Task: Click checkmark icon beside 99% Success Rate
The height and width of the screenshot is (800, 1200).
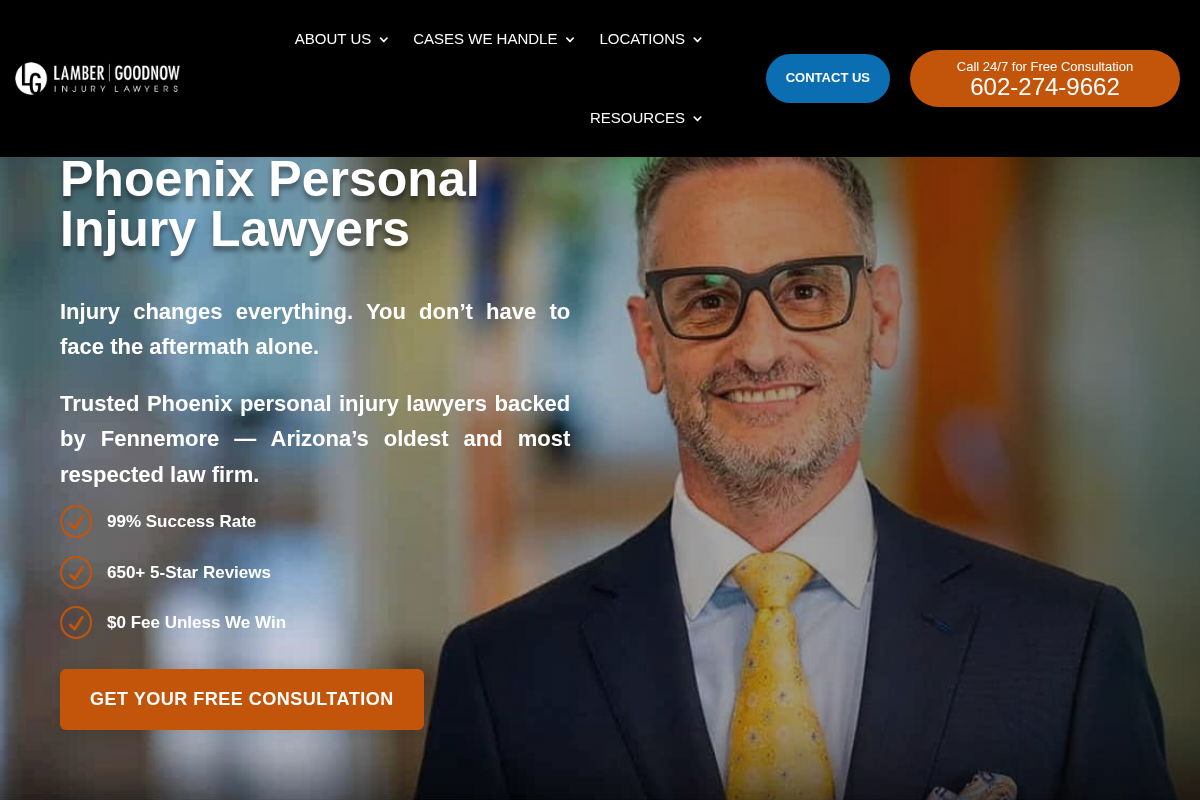Action: 76,522
